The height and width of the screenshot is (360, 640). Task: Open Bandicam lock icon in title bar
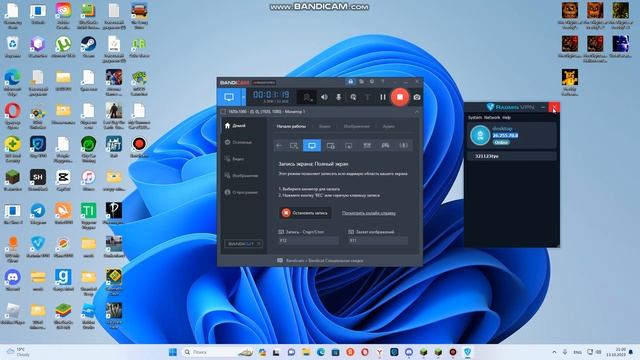[351, 82]
